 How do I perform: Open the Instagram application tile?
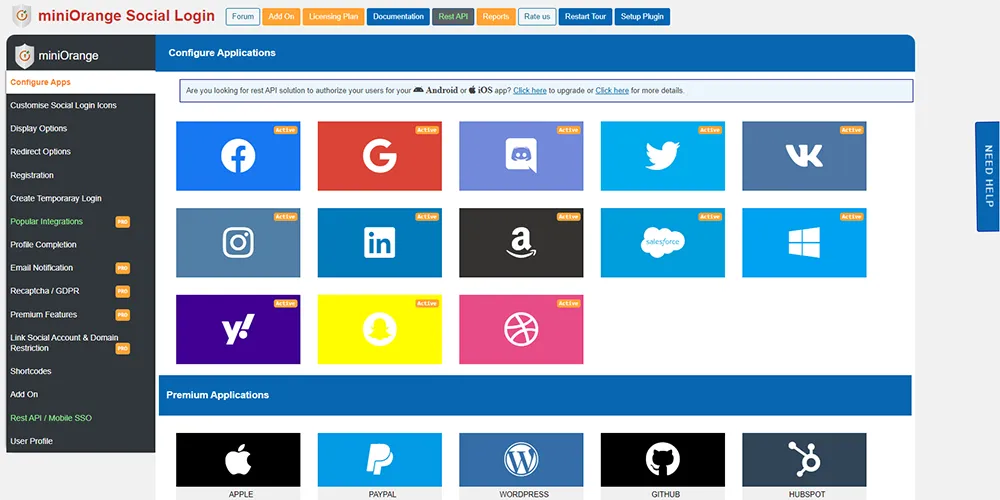pyautogui.click(x=238, y=243)
